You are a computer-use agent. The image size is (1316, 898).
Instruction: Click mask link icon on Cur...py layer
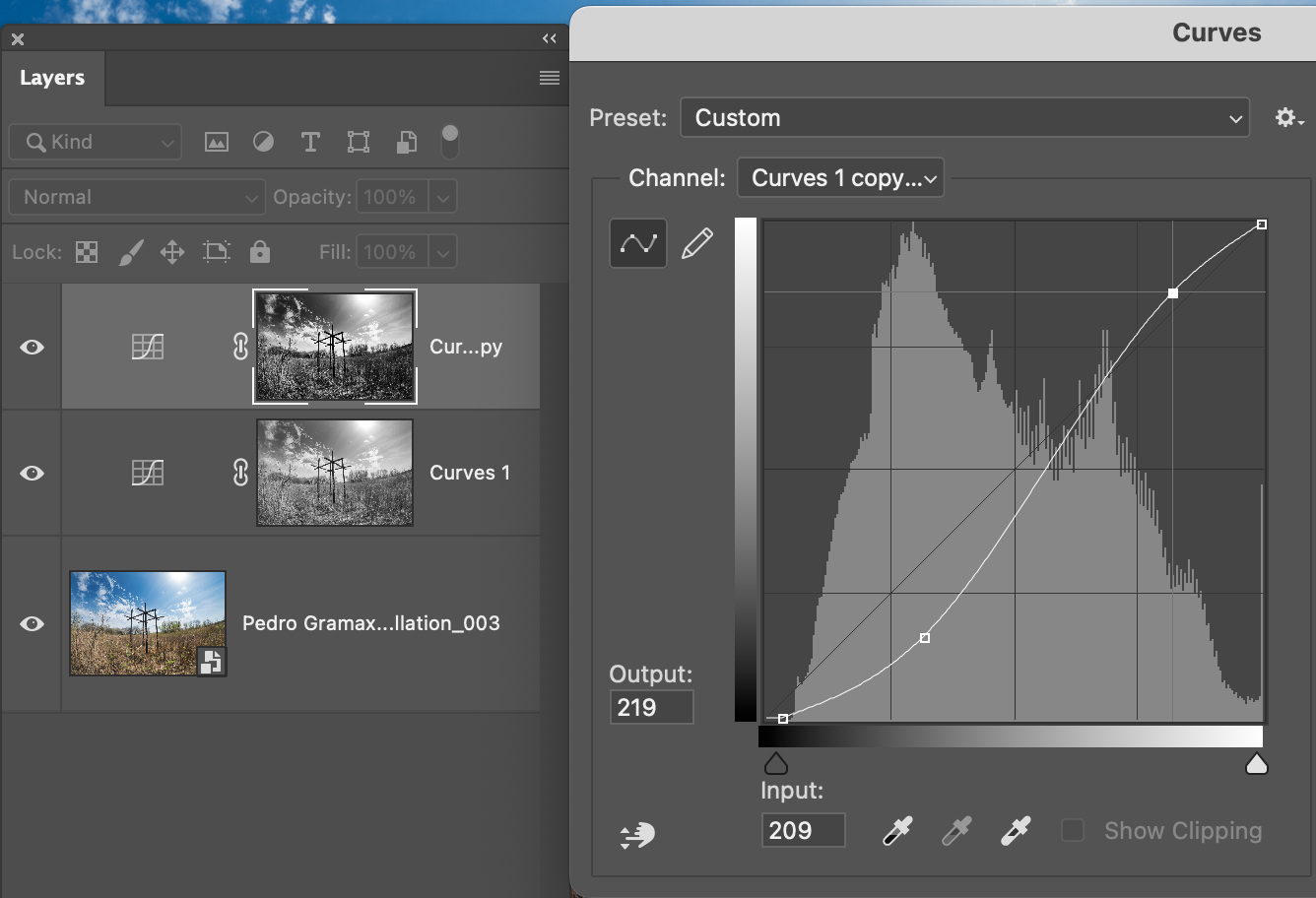[240, 347]
